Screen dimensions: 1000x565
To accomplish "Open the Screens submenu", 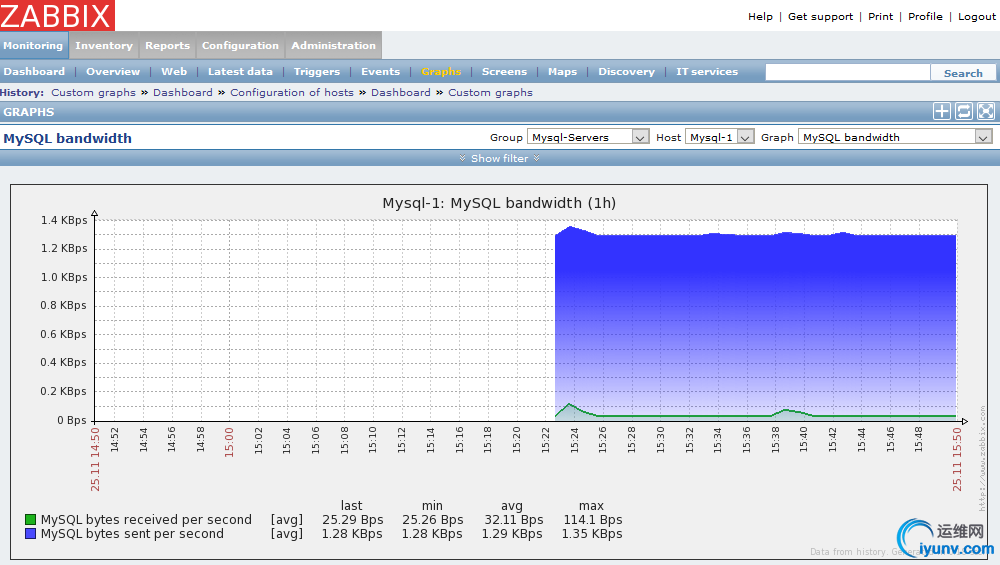I will (x=504, y=71).
